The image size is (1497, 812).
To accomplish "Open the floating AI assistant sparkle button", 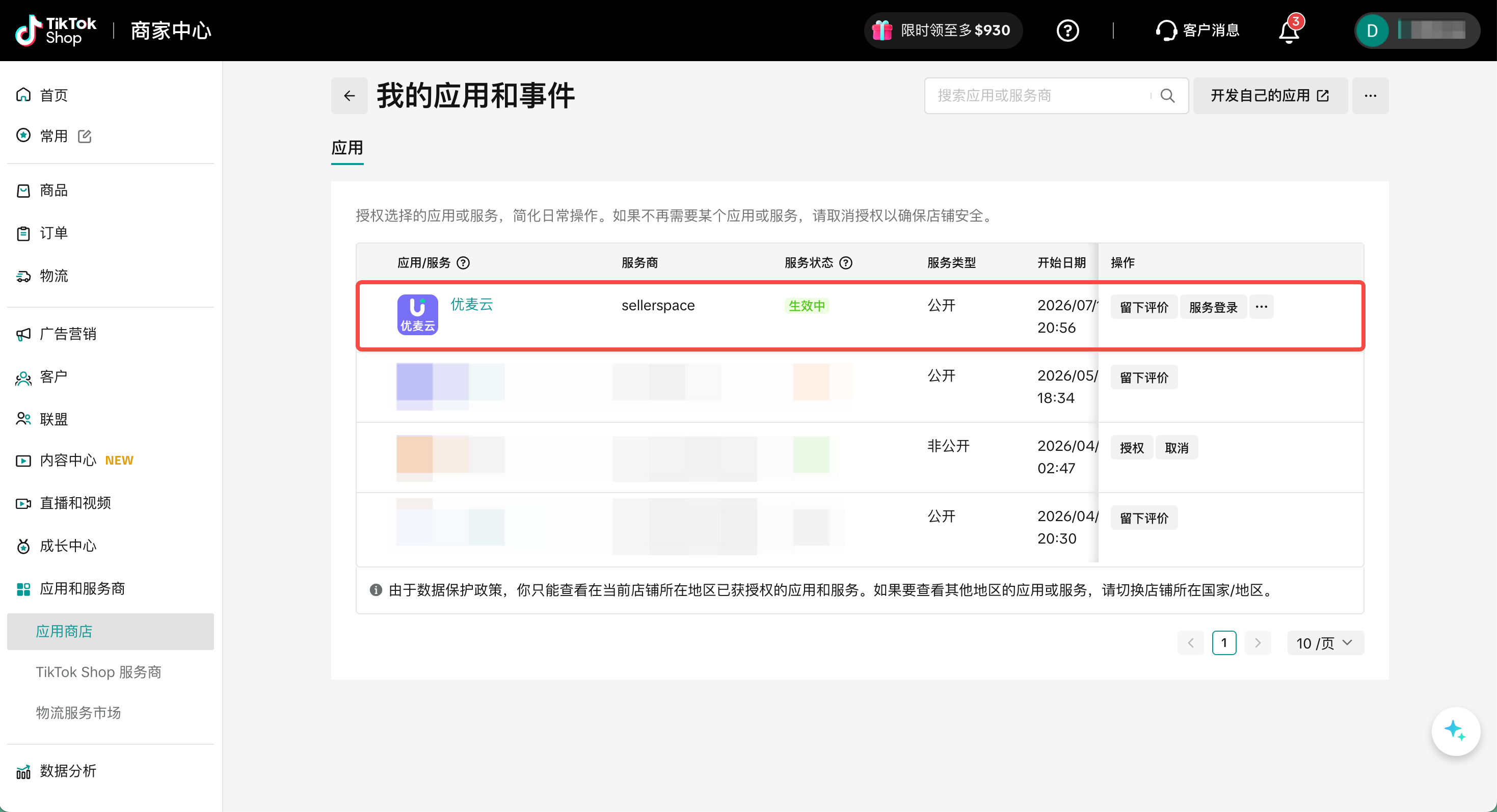I will click(1455, 732).
